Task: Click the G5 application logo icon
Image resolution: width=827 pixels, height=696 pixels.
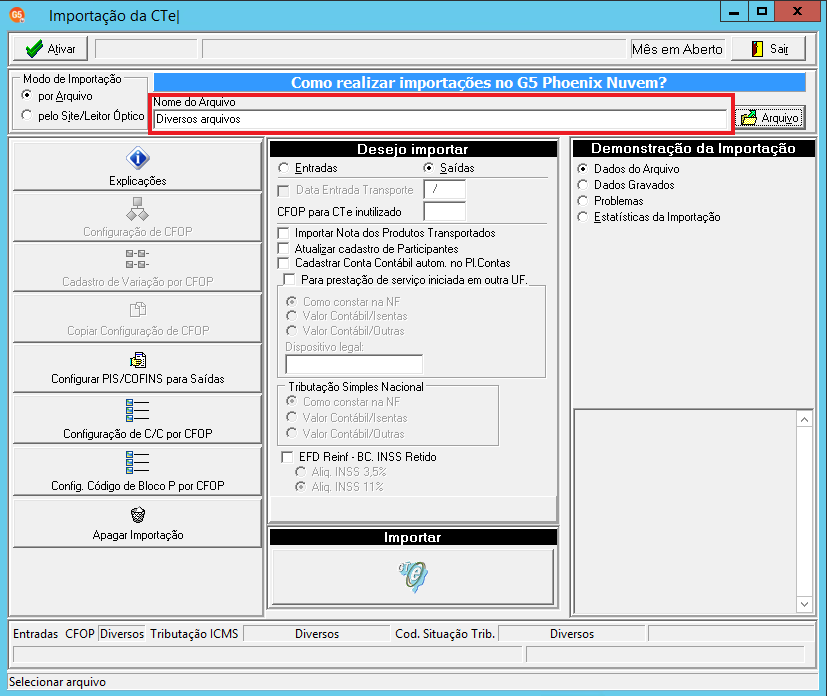Action: [x=17, y=15]
